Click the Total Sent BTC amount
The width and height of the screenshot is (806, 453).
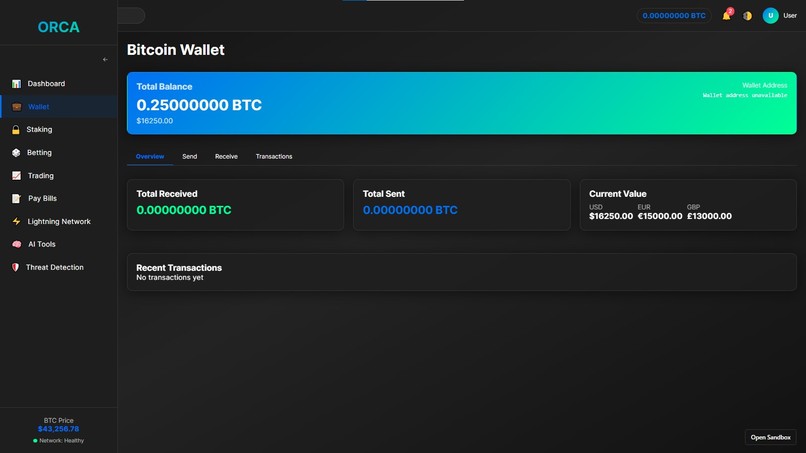[410, 210]
